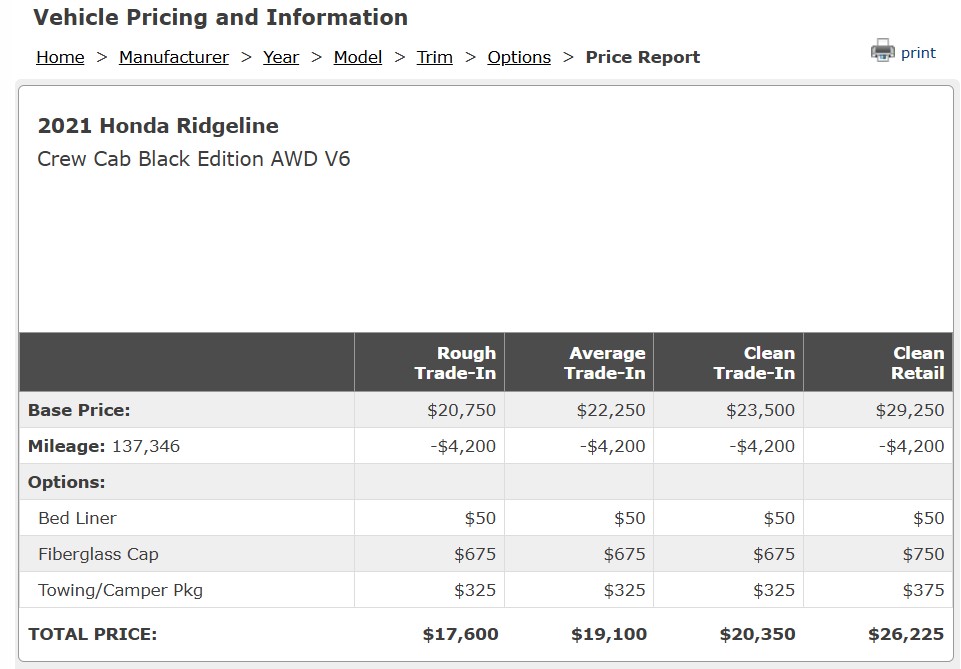Click the Price Report breadcrumb text

pos(642,57)
